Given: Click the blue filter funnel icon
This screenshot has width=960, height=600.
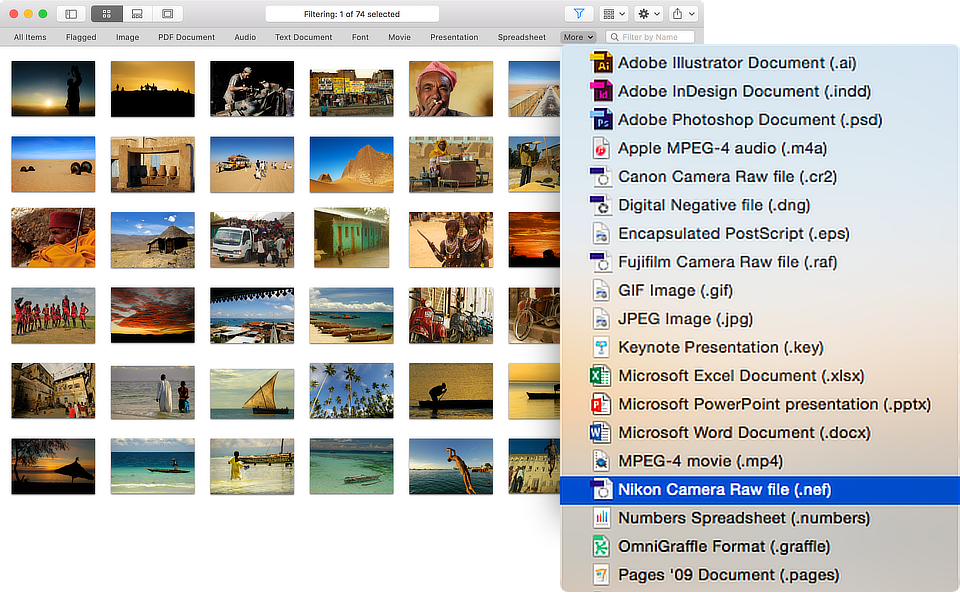Looking at the screenshot, I should tap(580, 13).
